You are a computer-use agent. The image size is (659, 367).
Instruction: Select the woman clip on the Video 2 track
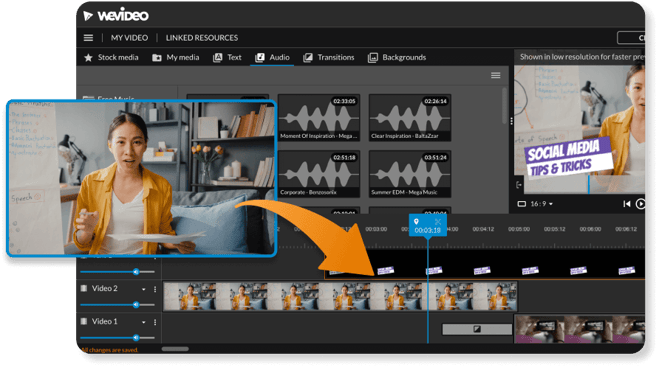coord(340,296)
